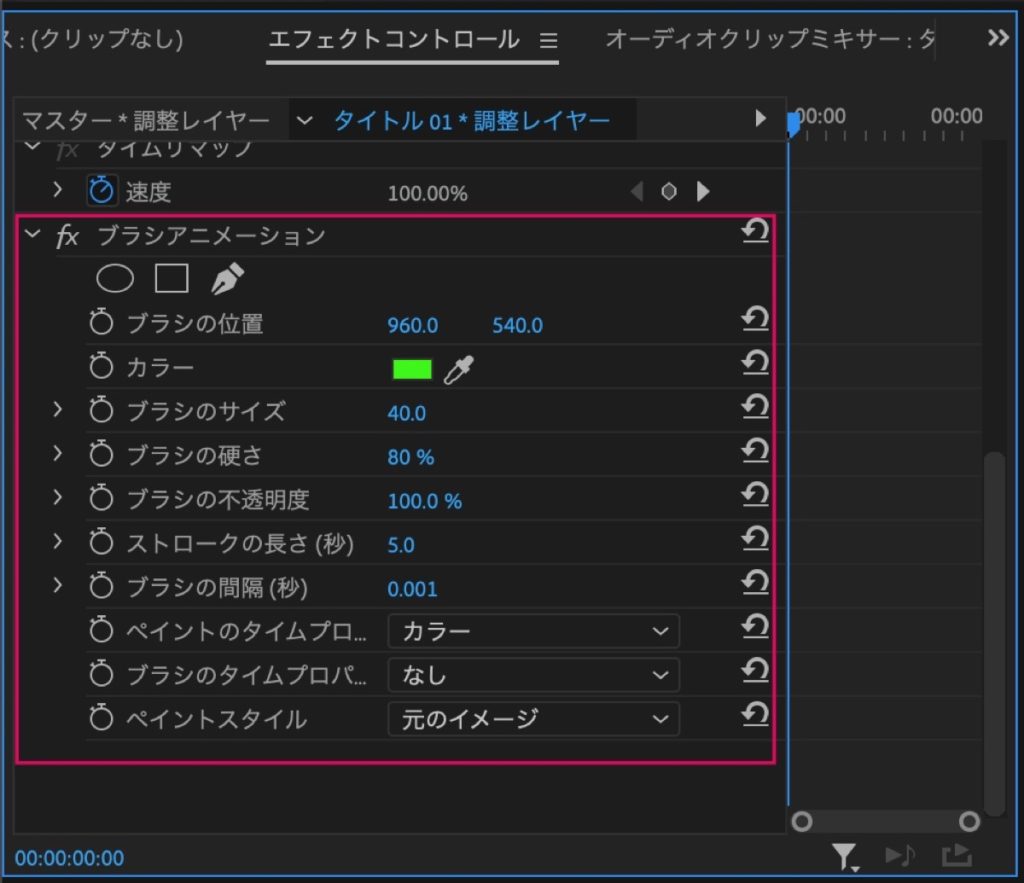
Task: Expand the ブラシの不透明度 property
Action: [57, 498]
